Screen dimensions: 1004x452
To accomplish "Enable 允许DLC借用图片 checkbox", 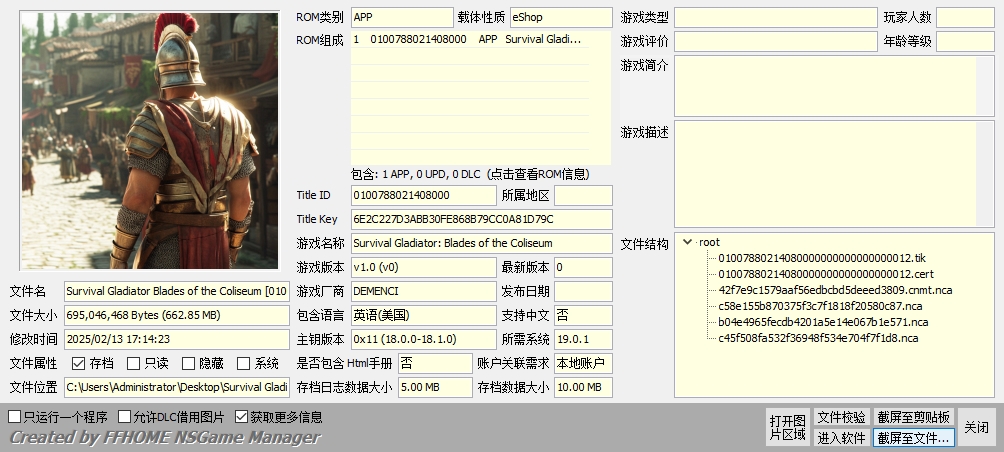I will (125, 417).
